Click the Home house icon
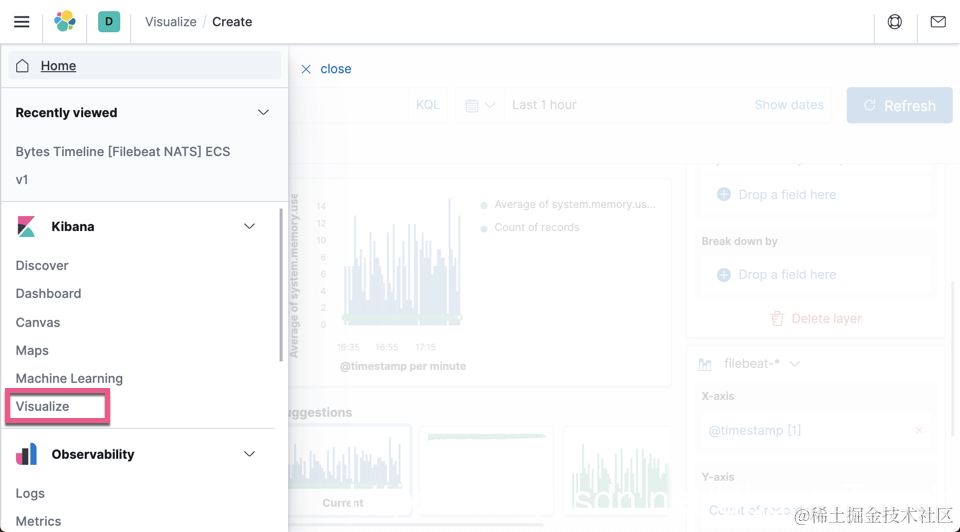This screenshot has height=532, width=960. point(23,66)
